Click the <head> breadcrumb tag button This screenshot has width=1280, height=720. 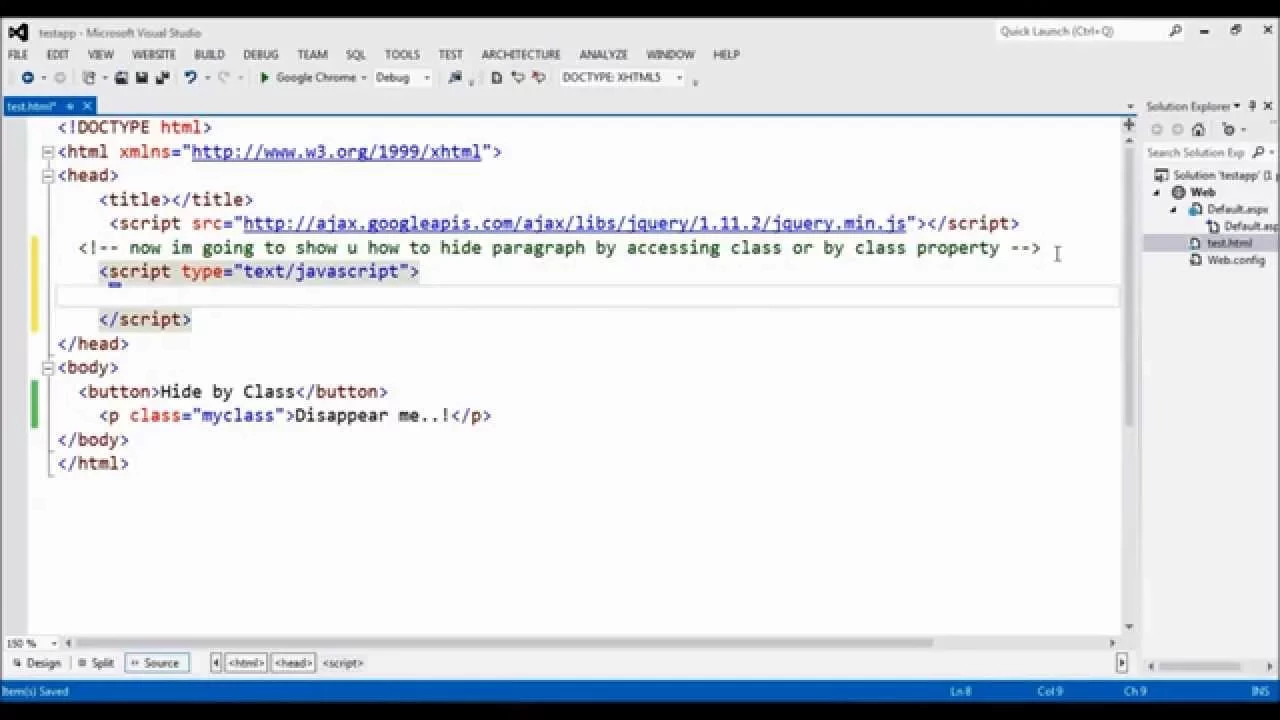click(293, 663)
